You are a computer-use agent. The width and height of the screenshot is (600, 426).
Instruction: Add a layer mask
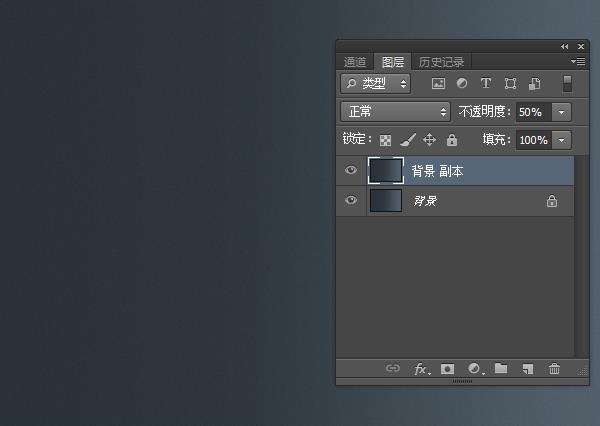(448, 369)
